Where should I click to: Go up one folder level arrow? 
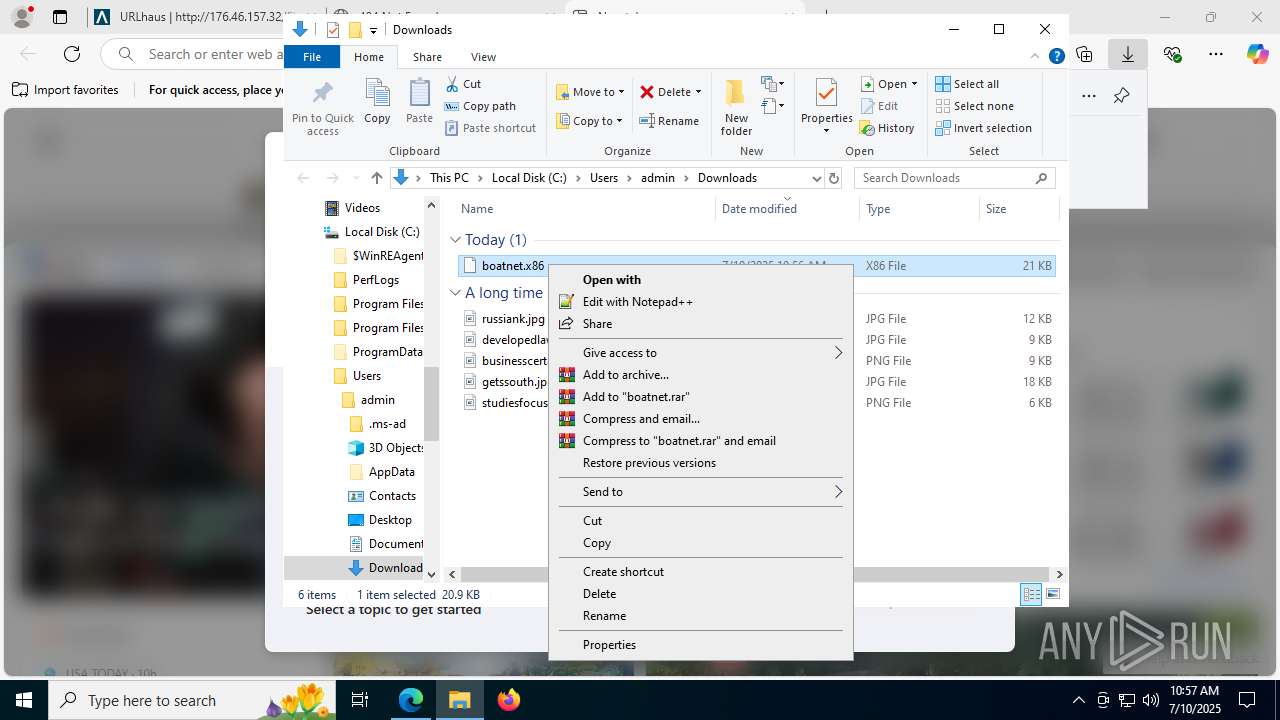[376, 178]
